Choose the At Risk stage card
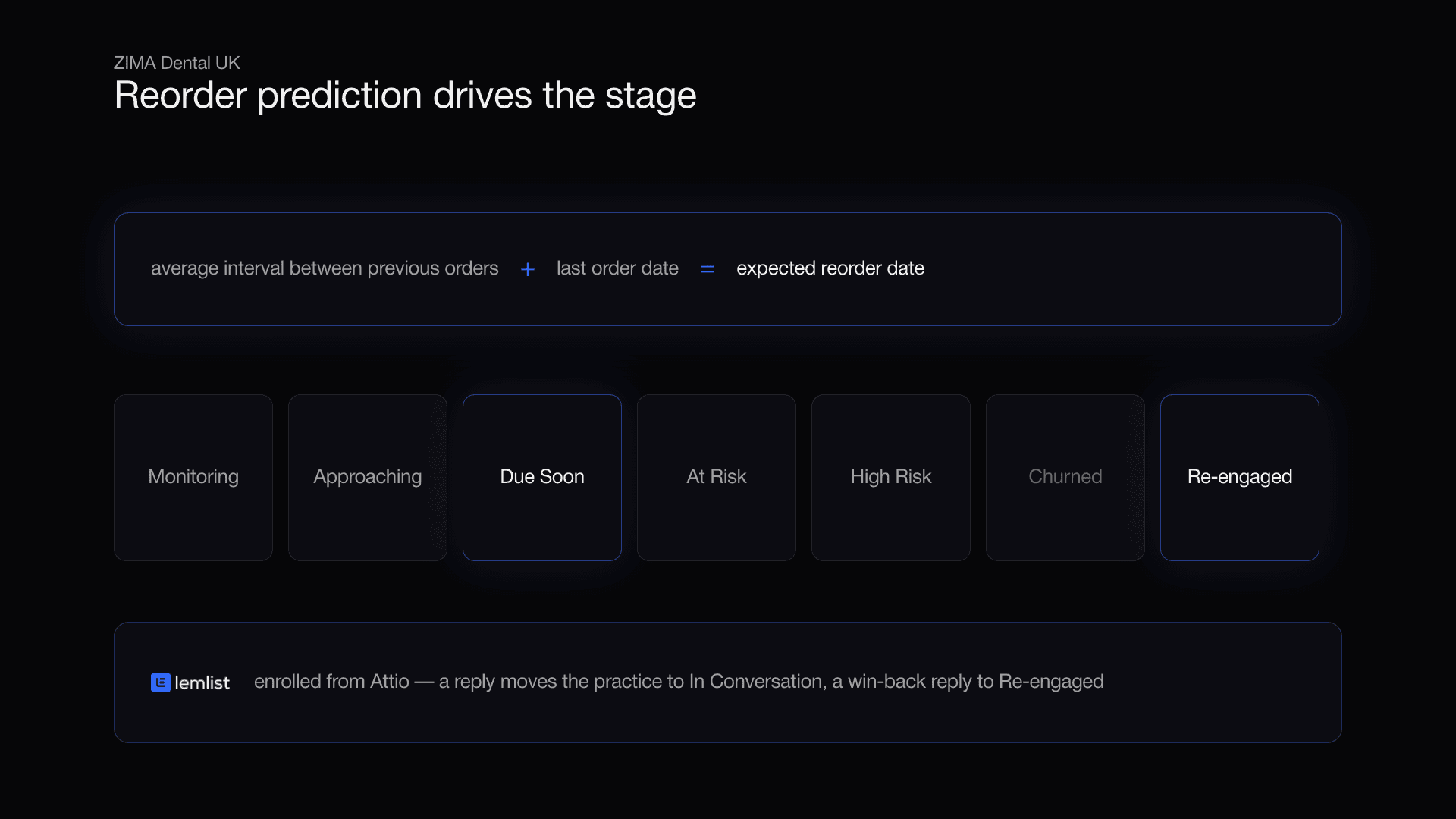Image resolution: width=1456 pixels, height=819 pixels. click(x=717, y=478)
